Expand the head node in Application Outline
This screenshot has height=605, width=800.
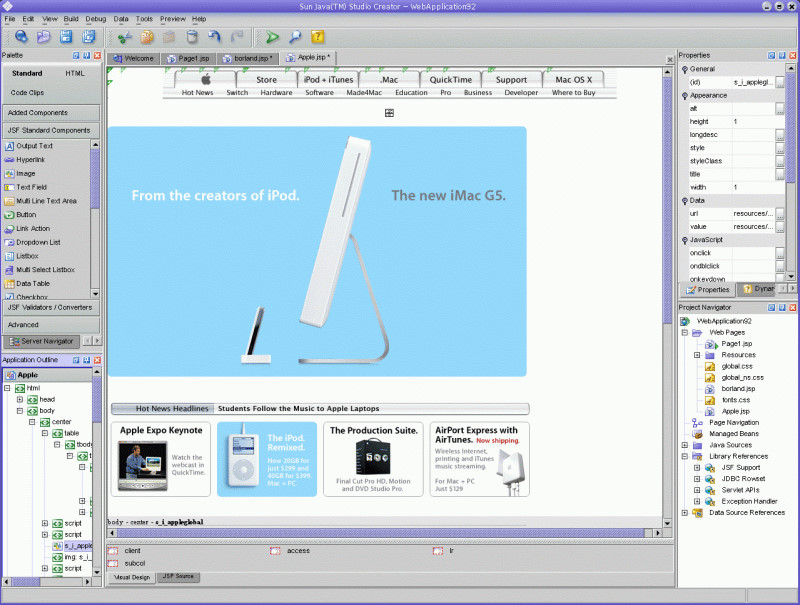pyautogui.click(x=20, y=399)
